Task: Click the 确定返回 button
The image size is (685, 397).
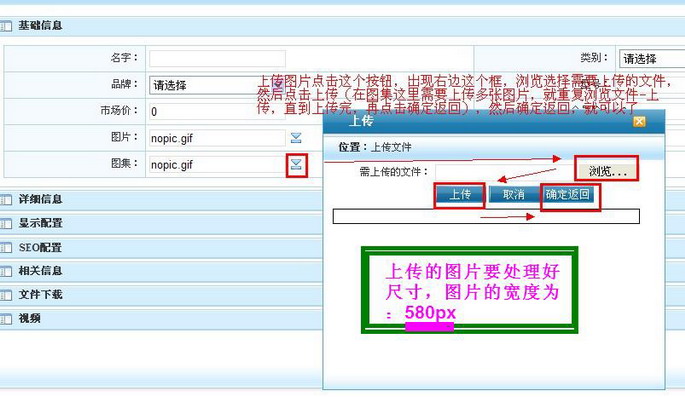Action: [567, 194]
